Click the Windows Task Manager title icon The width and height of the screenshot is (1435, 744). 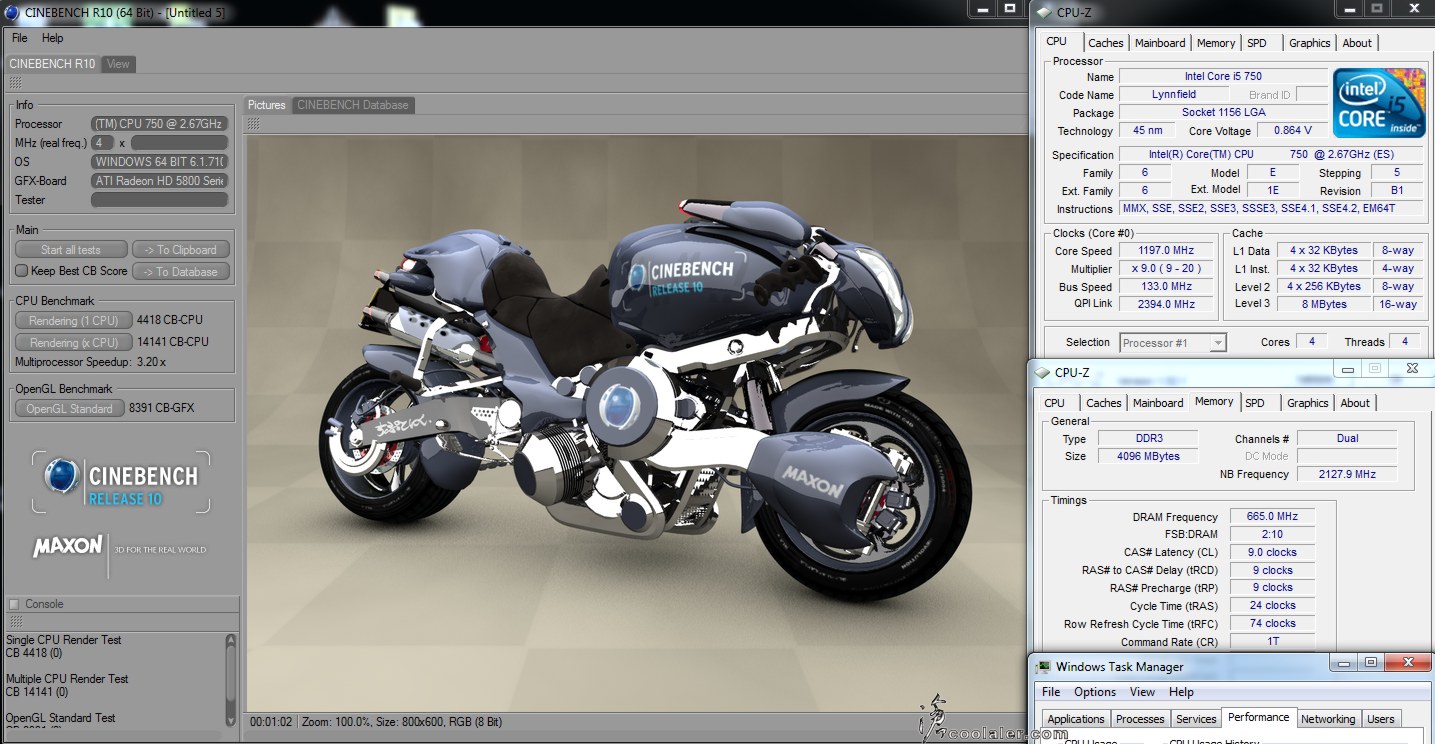point(1042,666)
